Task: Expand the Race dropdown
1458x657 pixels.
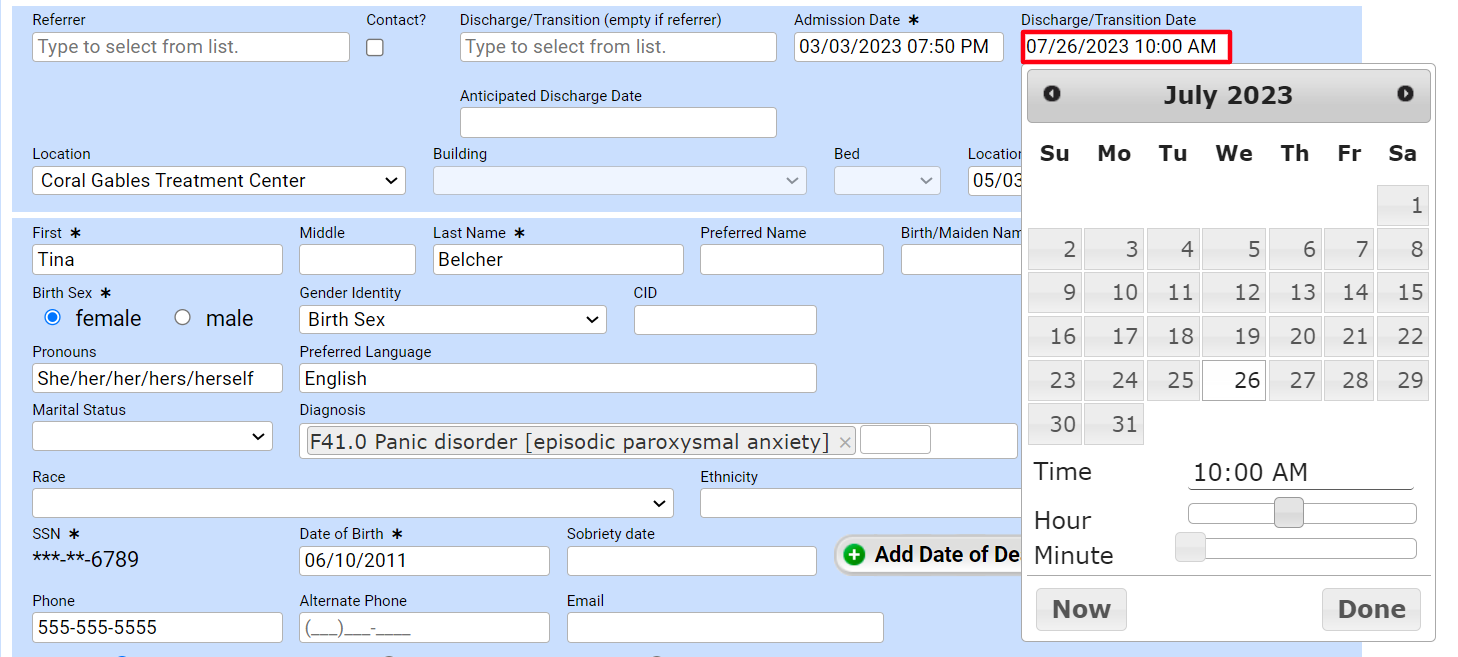Action: point(352,502)
